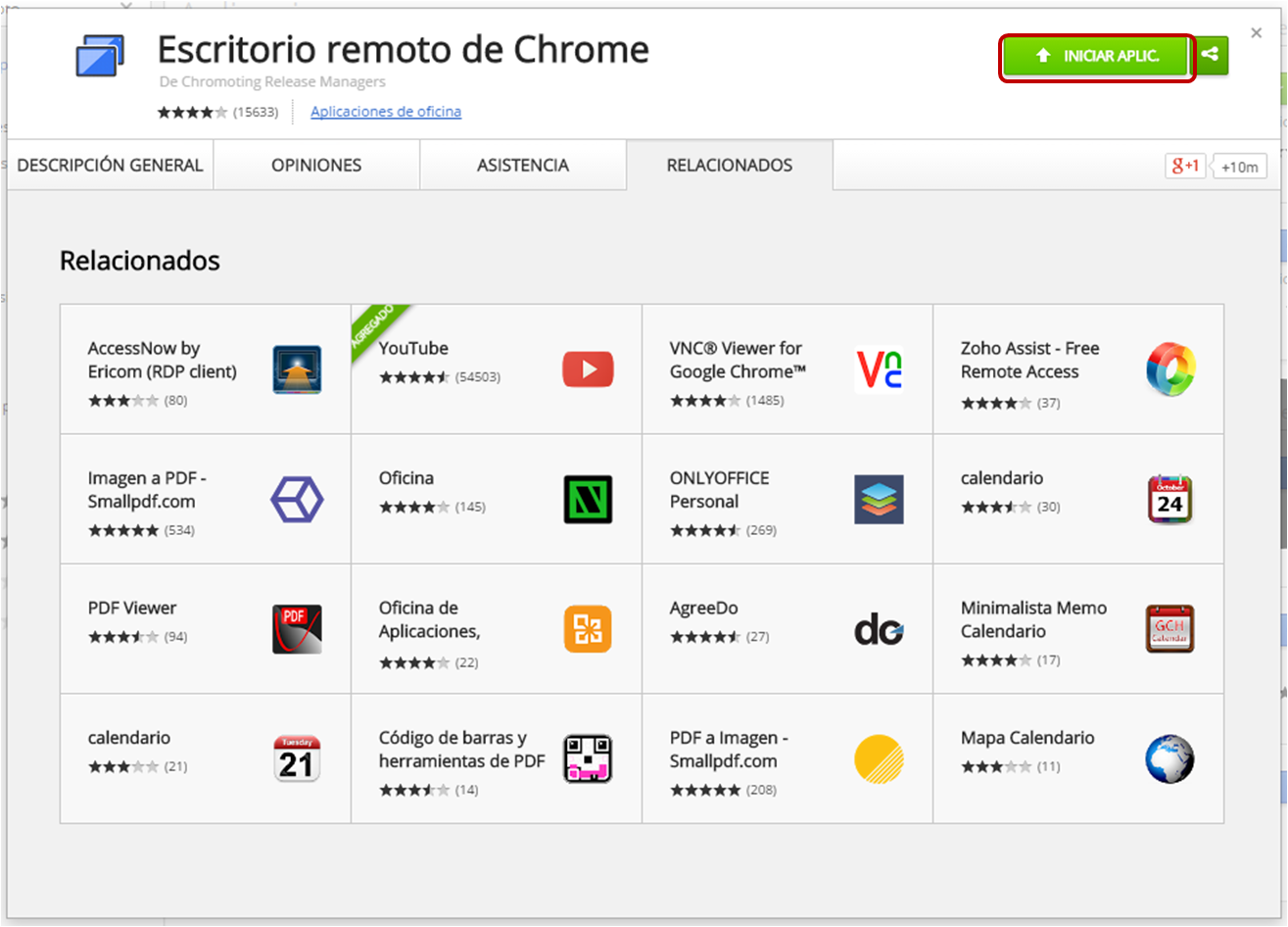Open the Descripción General tab
1288x927 pixels.
110,166
